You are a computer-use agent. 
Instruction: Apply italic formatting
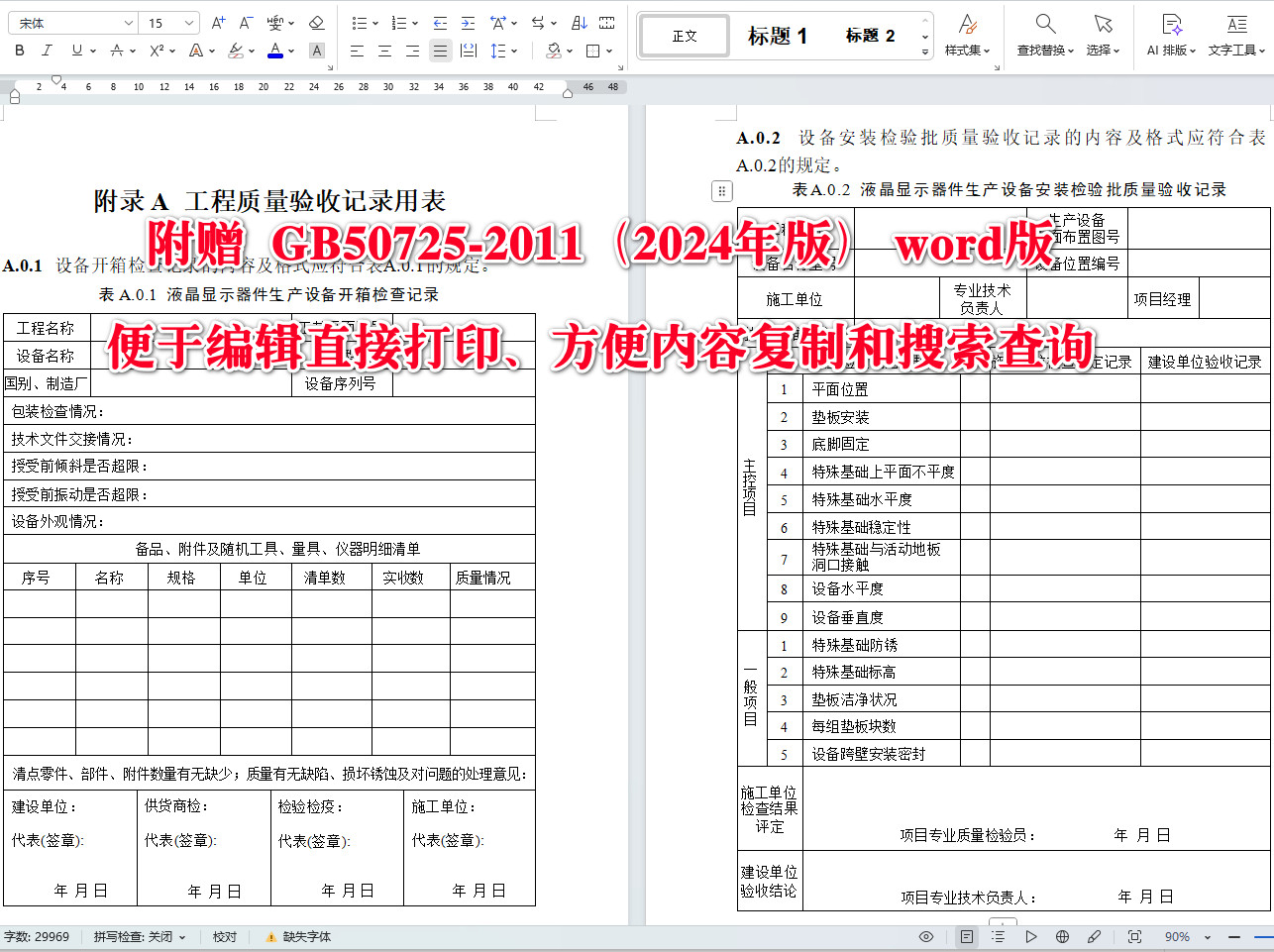(x=46, y=50)
